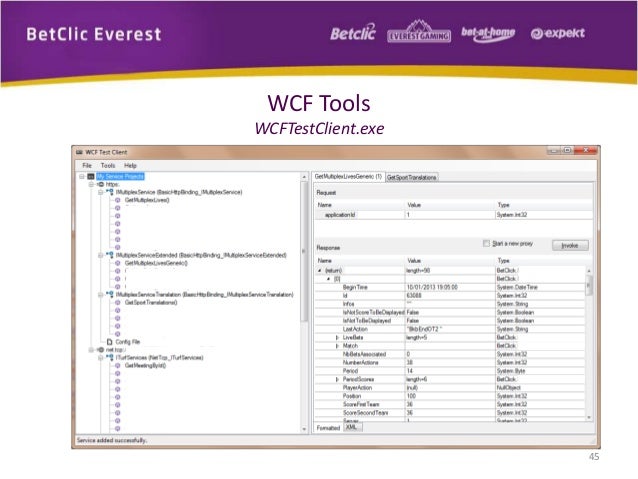This screenshot has height=479, width=638.
Task: Click the BeginTime value 10/01/2013 19:05:00
Action: (x=432, y=287)
